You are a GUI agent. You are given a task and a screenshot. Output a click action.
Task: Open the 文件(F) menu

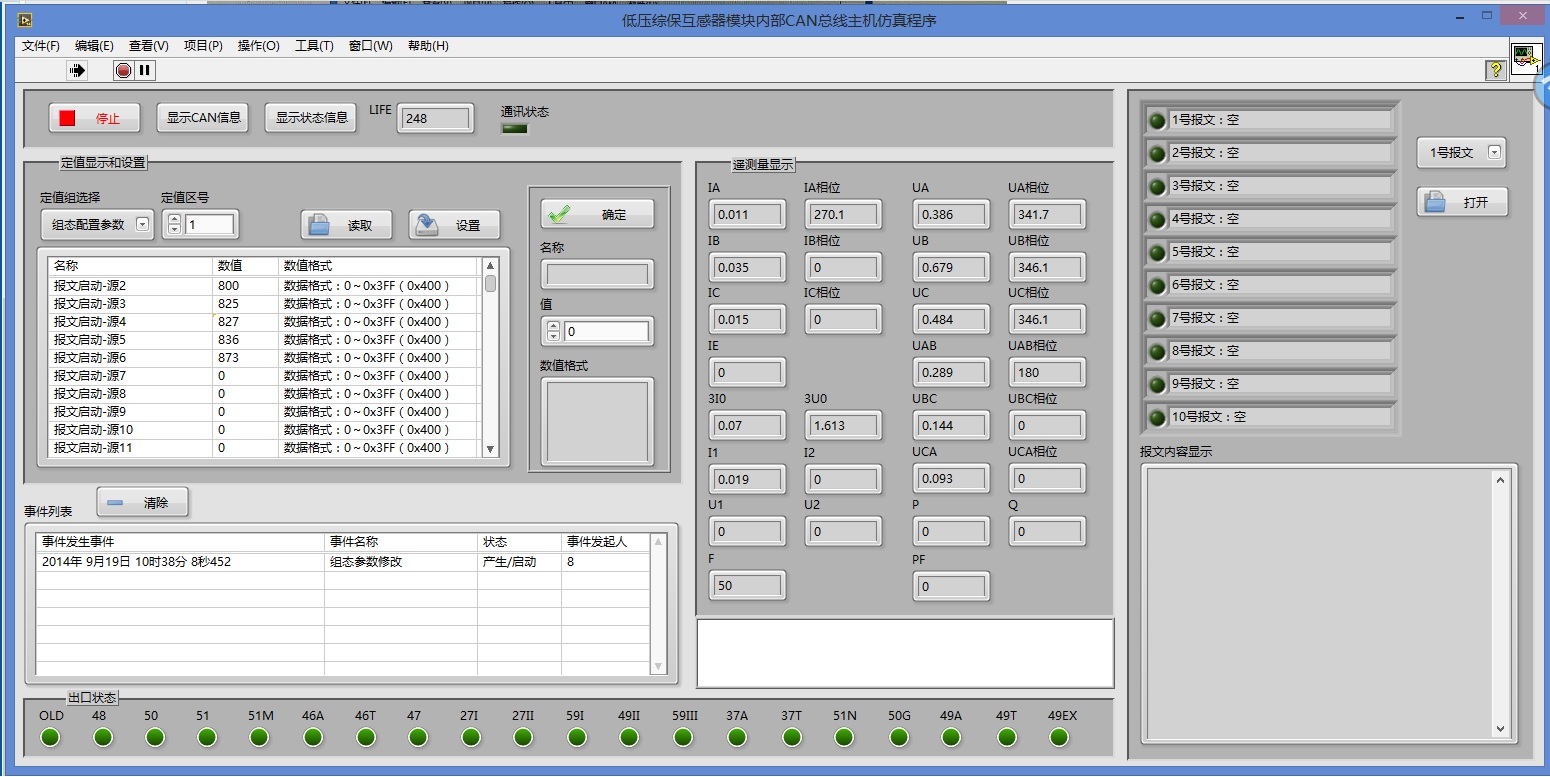click(41, 46)
